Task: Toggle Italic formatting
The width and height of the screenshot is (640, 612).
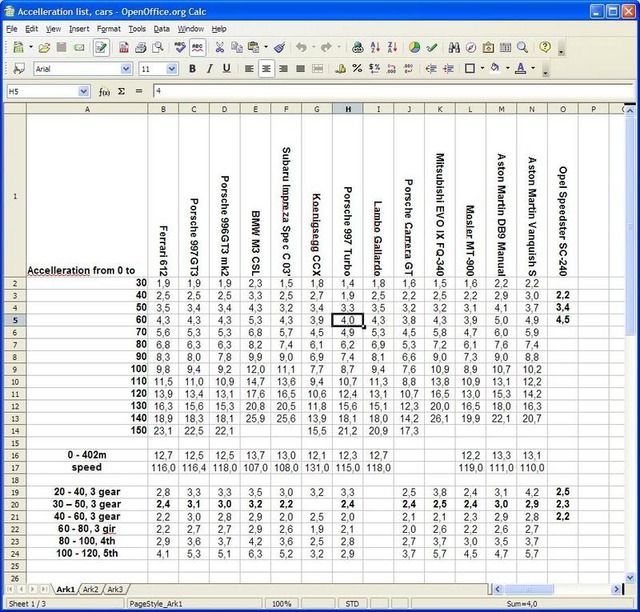Action: [209, 69]
